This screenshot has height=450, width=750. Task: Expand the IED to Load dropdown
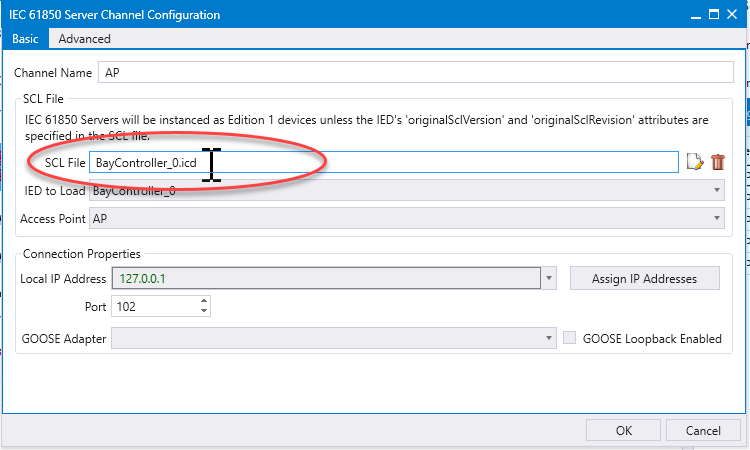point(718,190)
